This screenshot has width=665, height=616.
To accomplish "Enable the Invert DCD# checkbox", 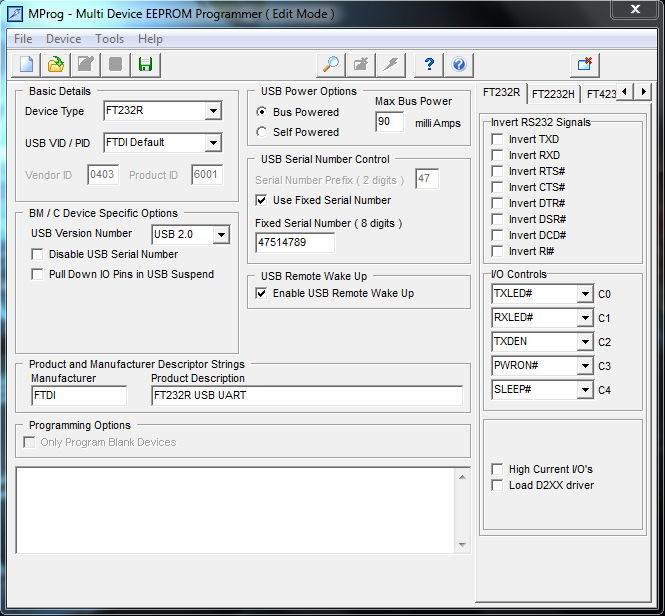I will [x=497, y=235].
